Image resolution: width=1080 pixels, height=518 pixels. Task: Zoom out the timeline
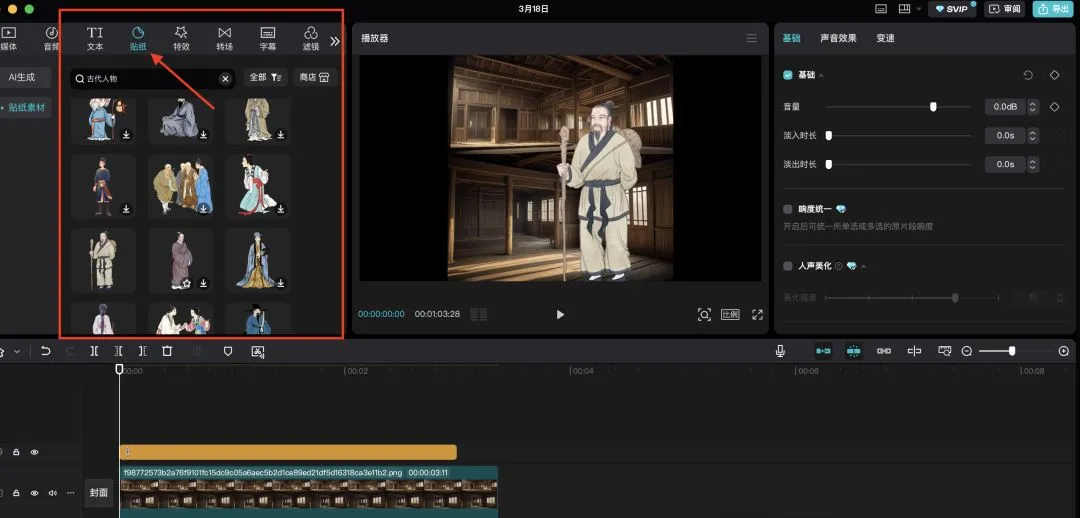coord(966,351)
